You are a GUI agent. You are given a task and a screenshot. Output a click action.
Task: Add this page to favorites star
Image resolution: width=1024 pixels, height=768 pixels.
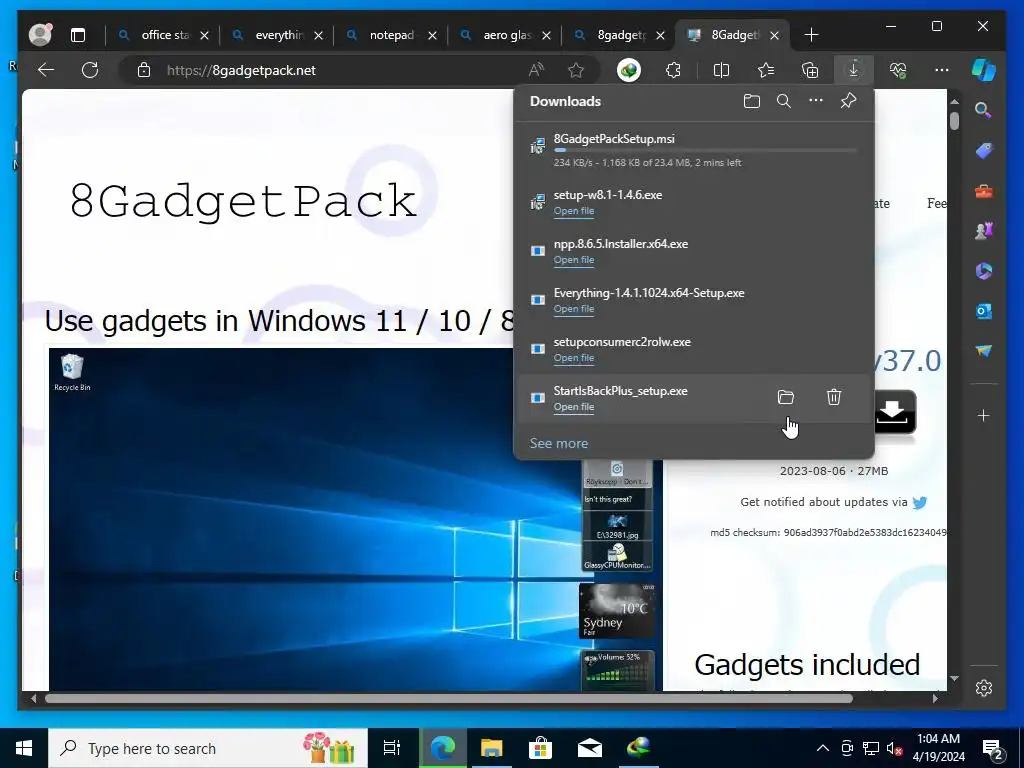[576, 70]
